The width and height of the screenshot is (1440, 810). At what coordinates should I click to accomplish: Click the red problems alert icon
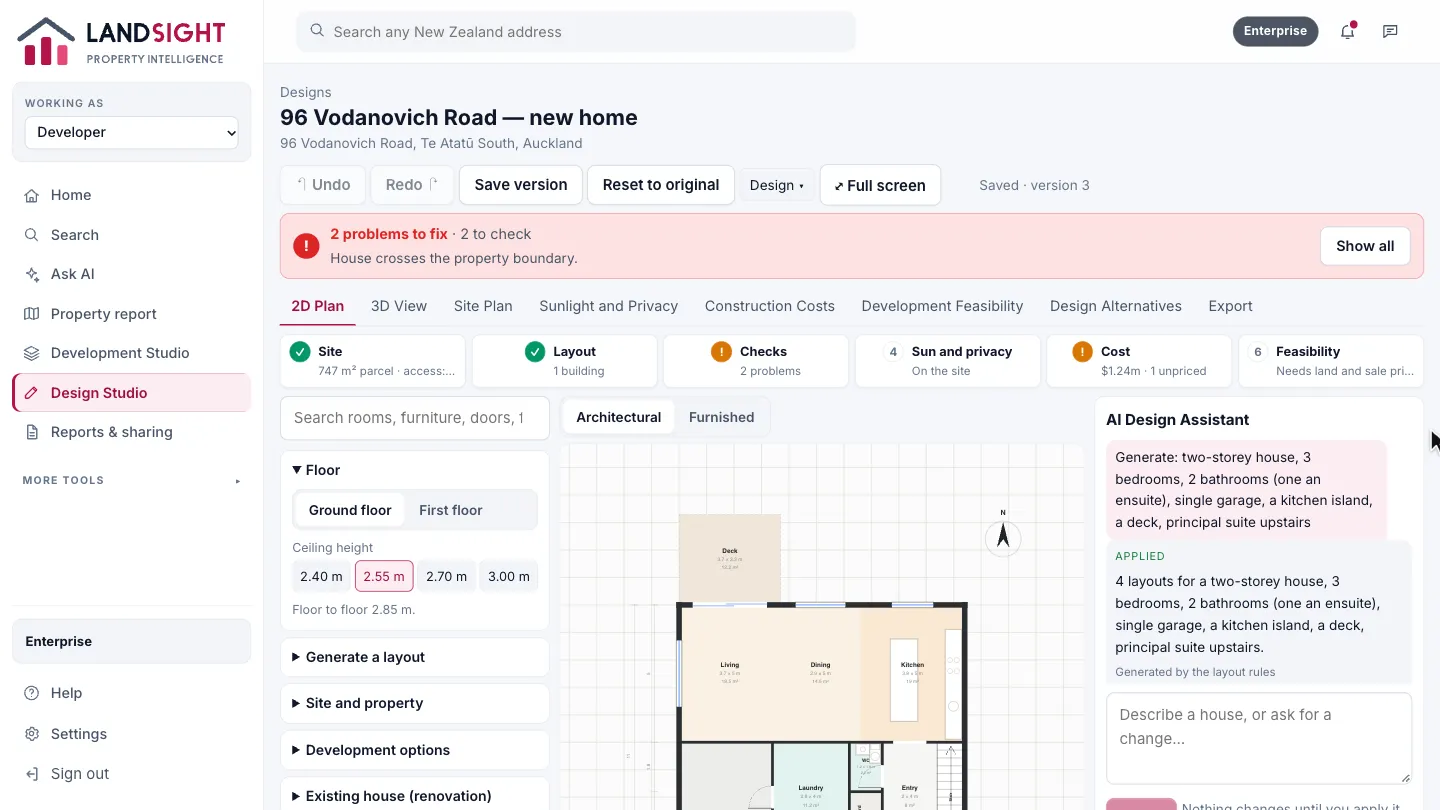306,246
